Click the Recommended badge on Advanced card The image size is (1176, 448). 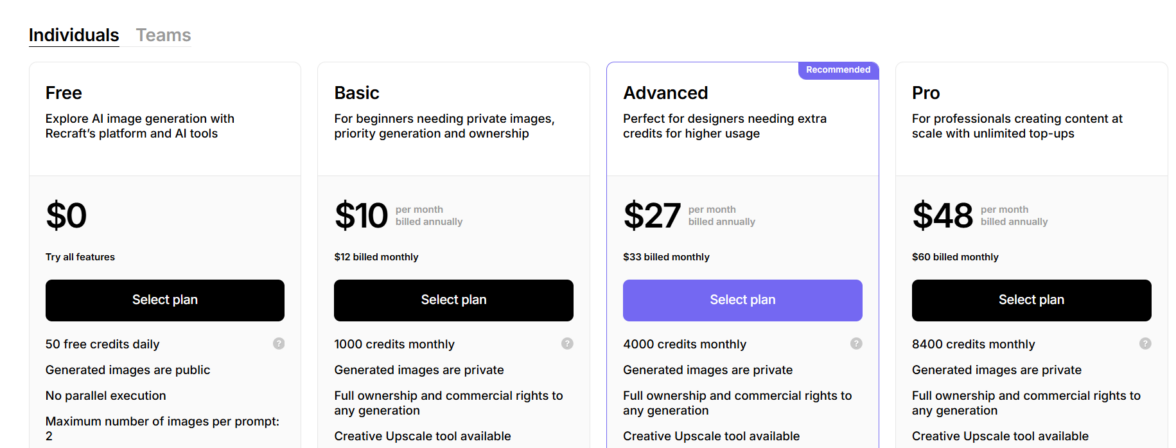838,70
